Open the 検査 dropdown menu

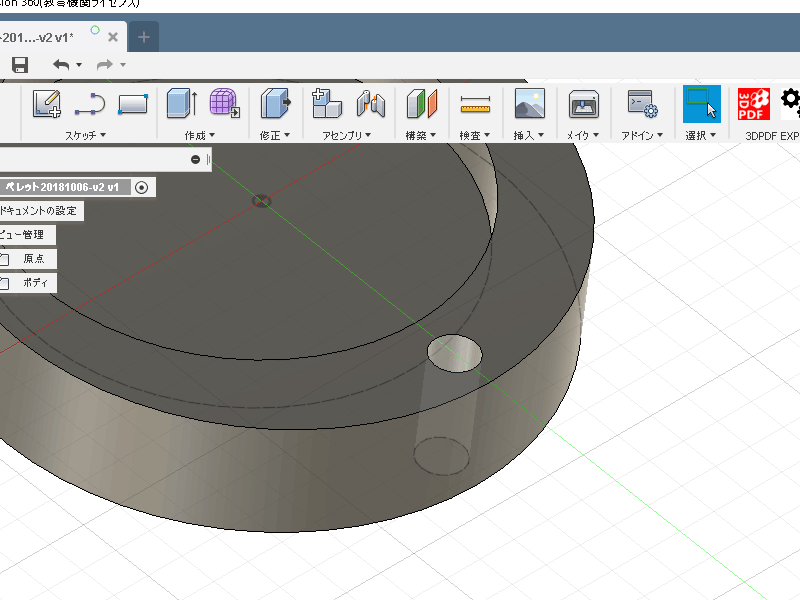(474, 135)
